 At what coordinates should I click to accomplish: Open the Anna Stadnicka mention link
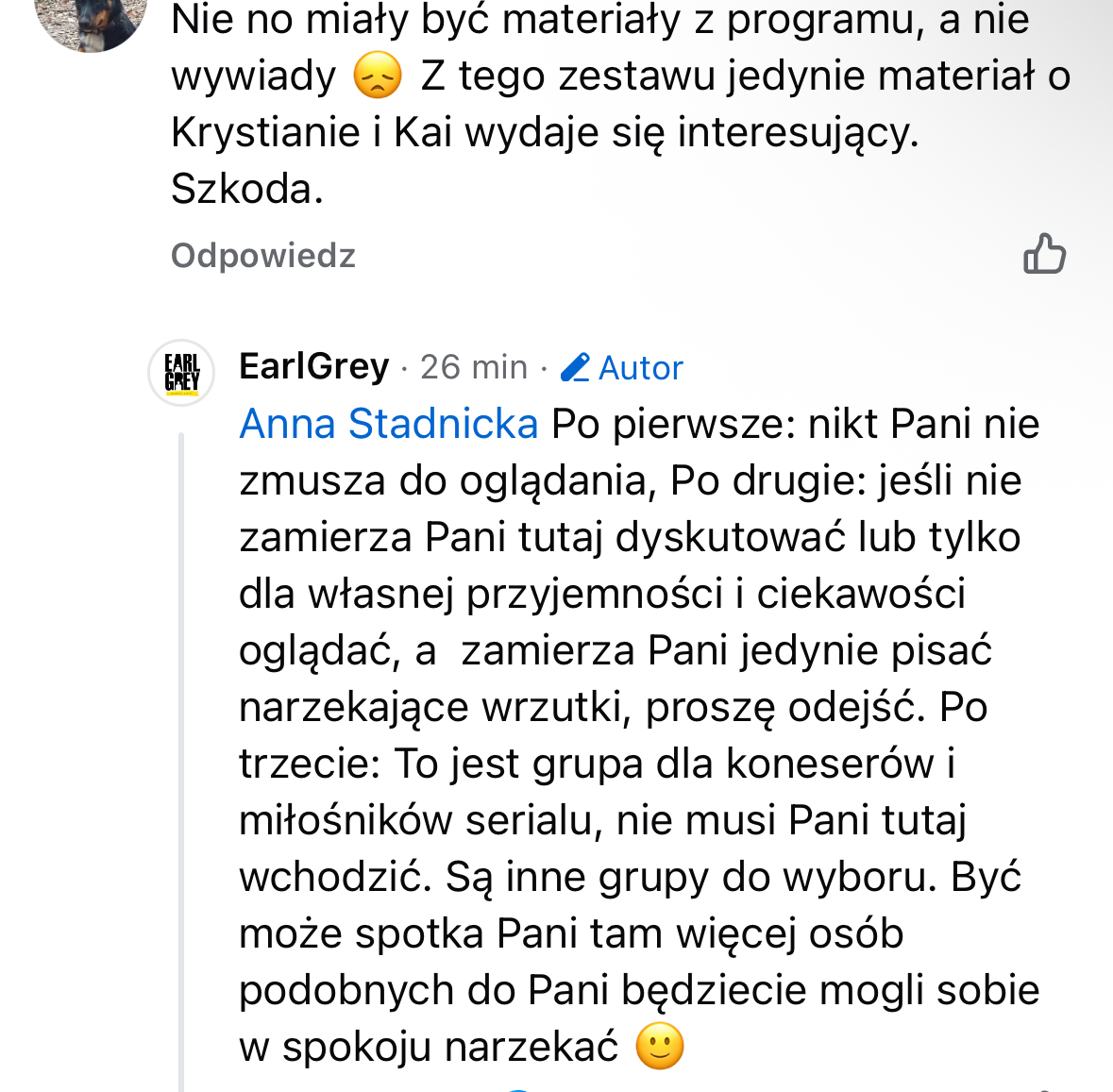click(388, 424)
